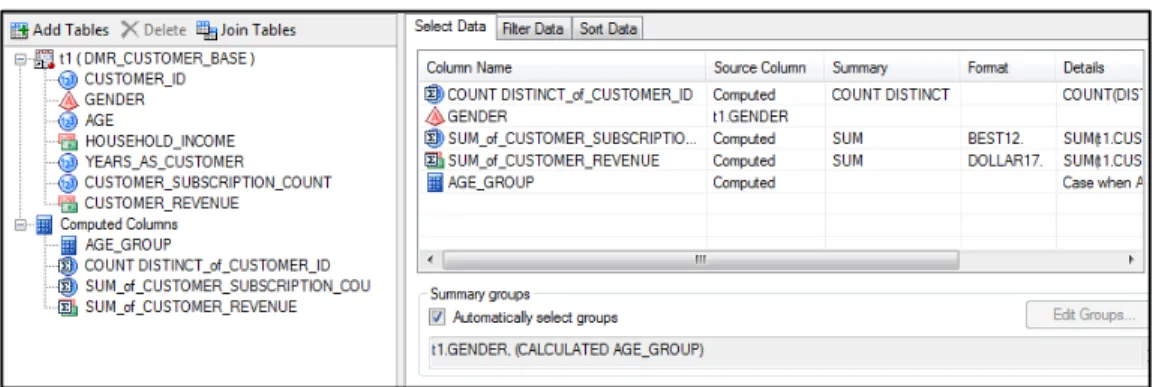1153x387 pixels.
Task: Click the red character icon of GENDER grid row
Action: point(435,116)
